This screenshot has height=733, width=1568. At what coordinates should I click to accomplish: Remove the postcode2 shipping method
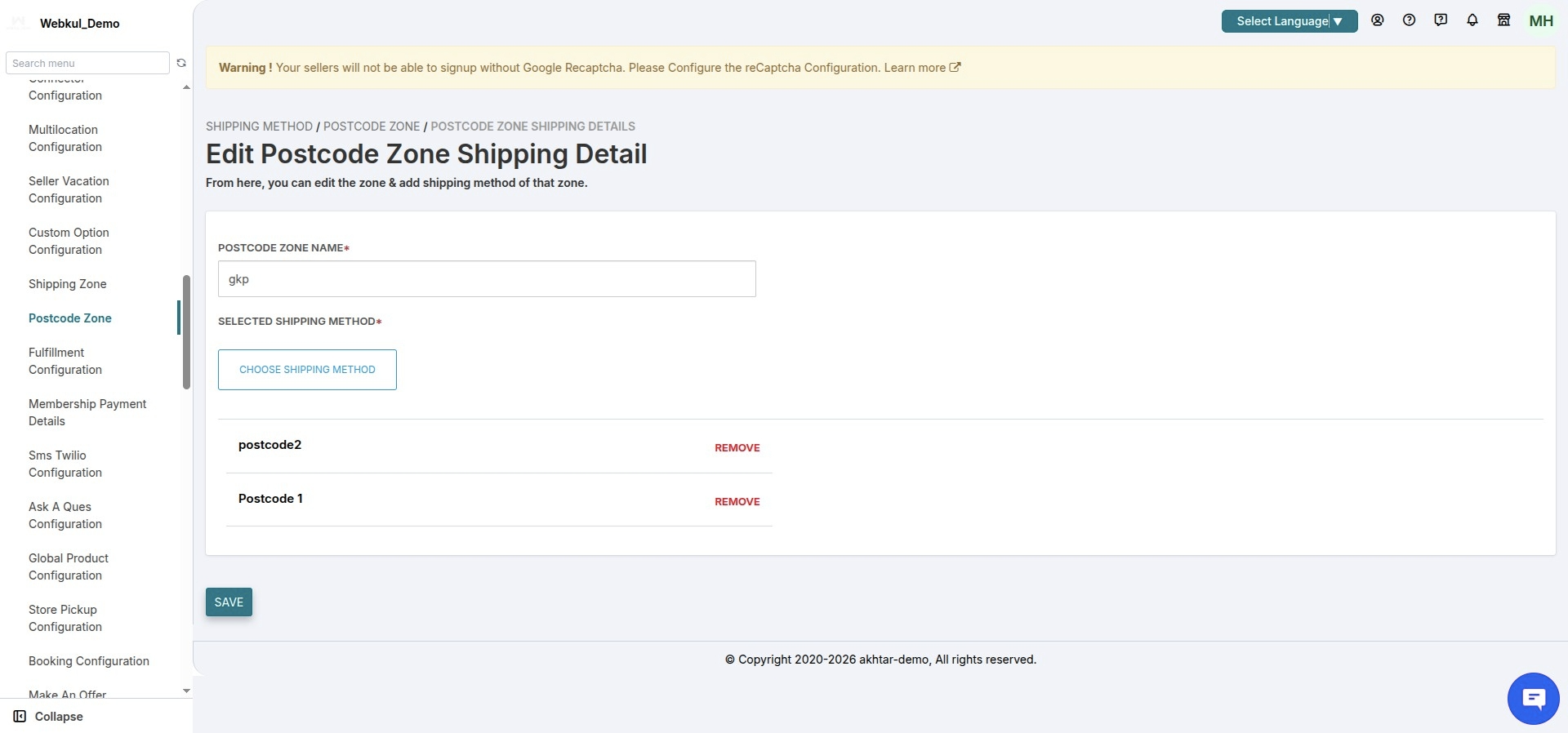737,448
